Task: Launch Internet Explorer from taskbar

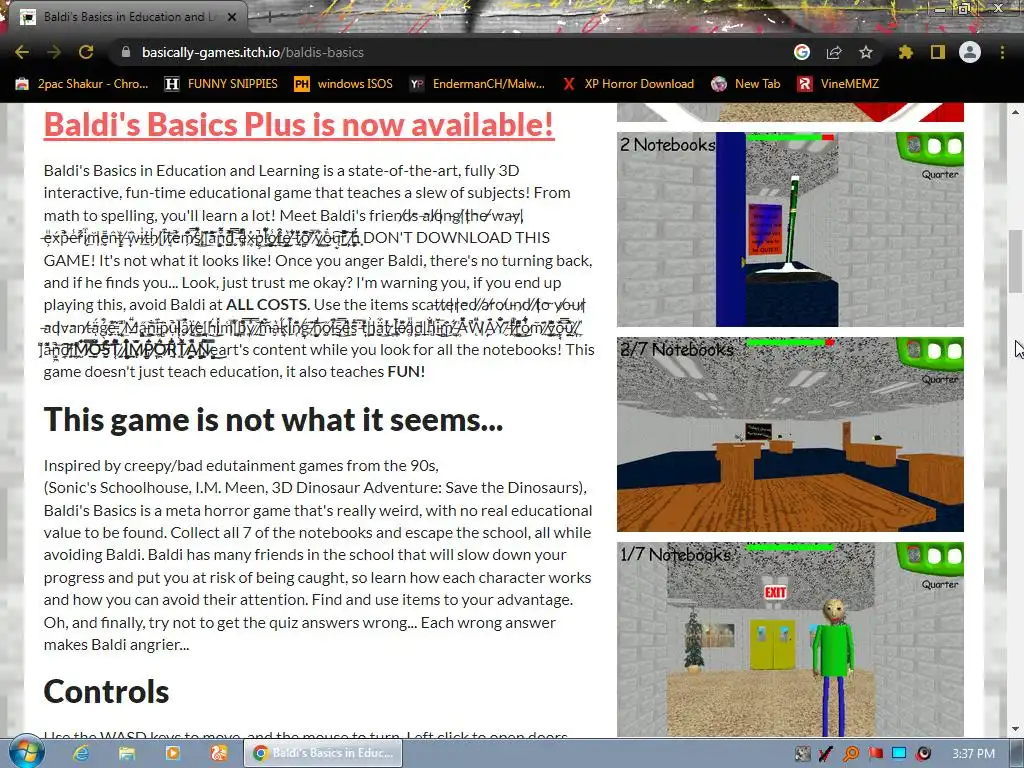Action: (81, 753)
